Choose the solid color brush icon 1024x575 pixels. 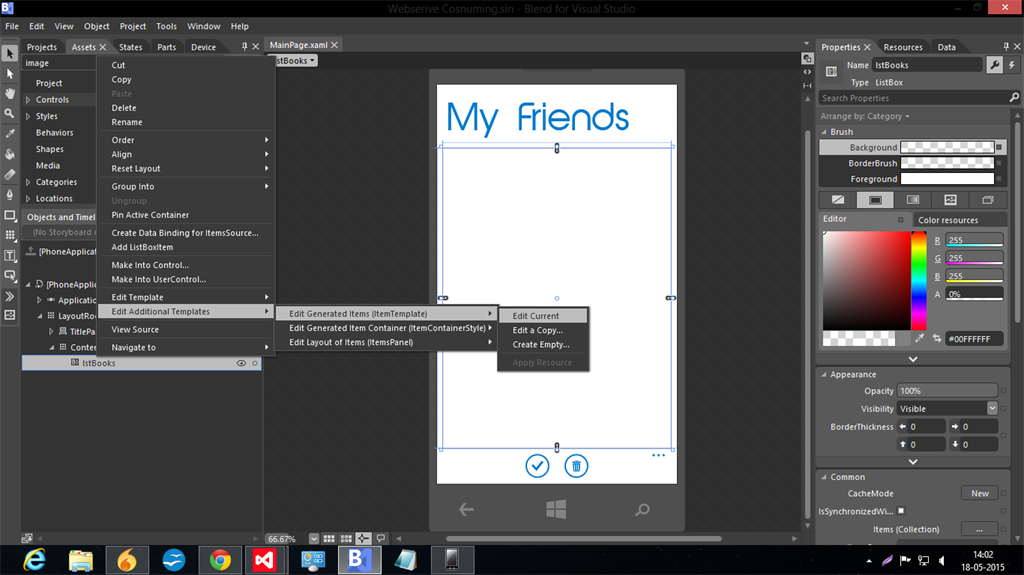[x=875, y=200]
